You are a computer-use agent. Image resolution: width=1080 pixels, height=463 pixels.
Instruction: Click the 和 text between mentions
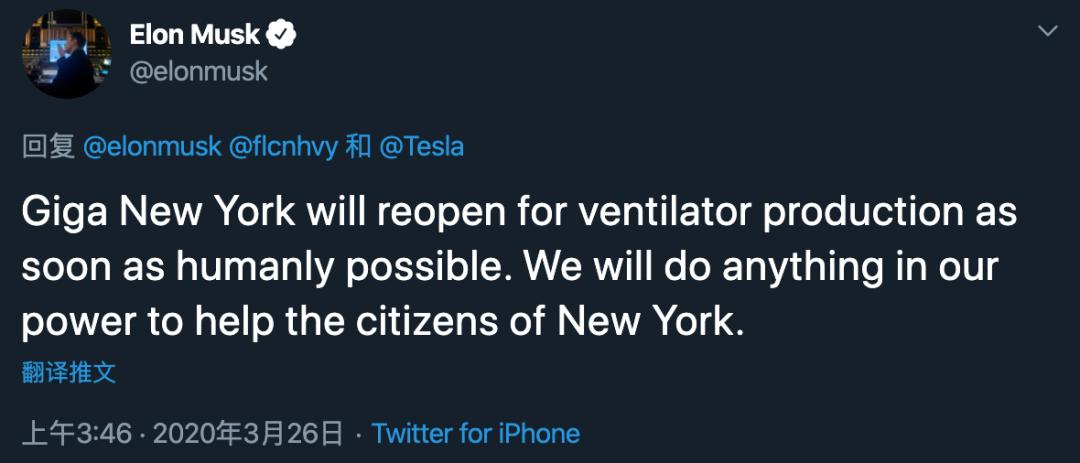[358, 147]
